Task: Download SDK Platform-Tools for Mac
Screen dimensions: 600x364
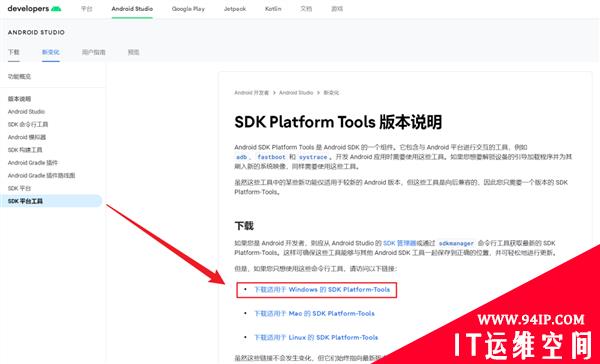Action: (x=314, y=313)
